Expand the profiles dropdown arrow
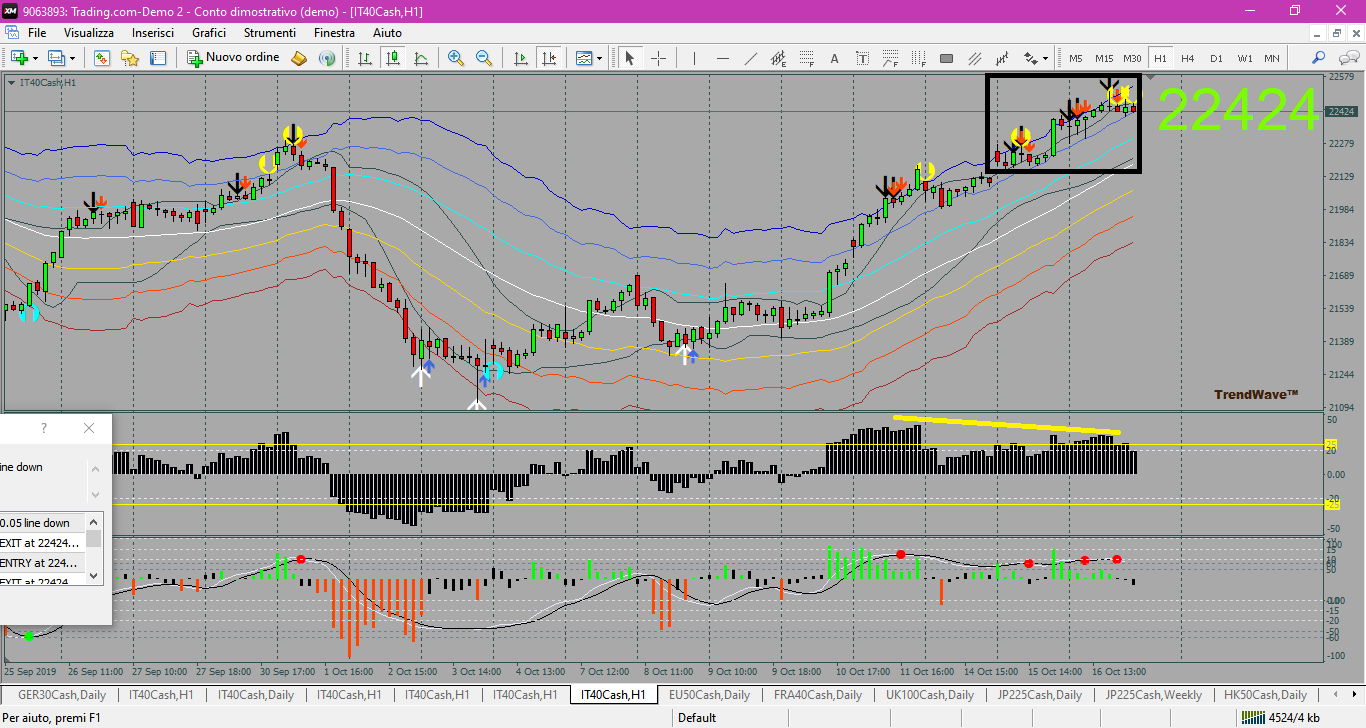 coord(73,59)
